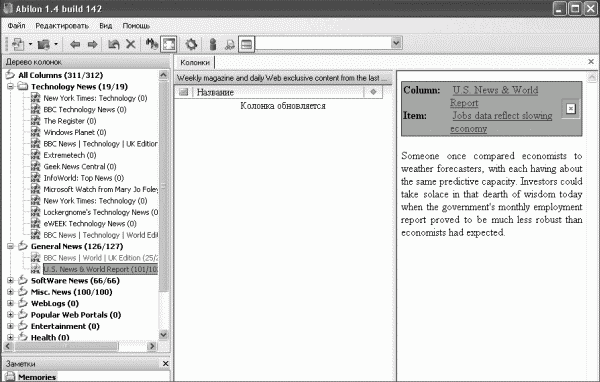This screenshot has height=382, width=600.
Task: Click the find users toolbar icon
Action: pos(230,45)
